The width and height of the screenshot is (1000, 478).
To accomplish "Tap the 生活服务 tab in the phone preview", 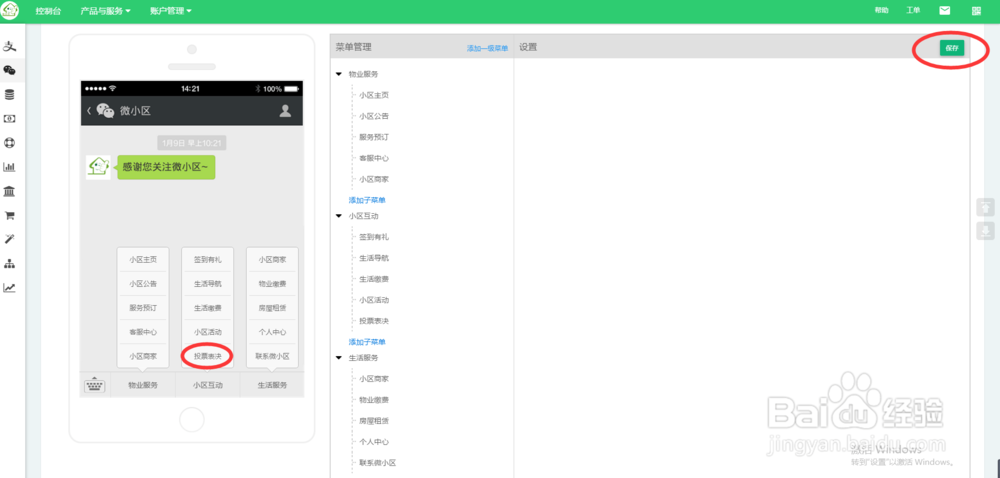I will tap(272, 385).
